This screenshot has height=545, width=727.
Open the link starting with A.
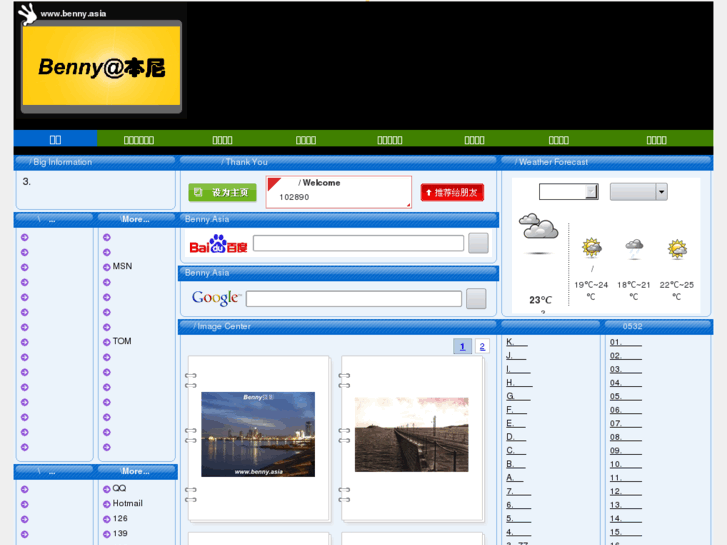[x=515, y=477]
